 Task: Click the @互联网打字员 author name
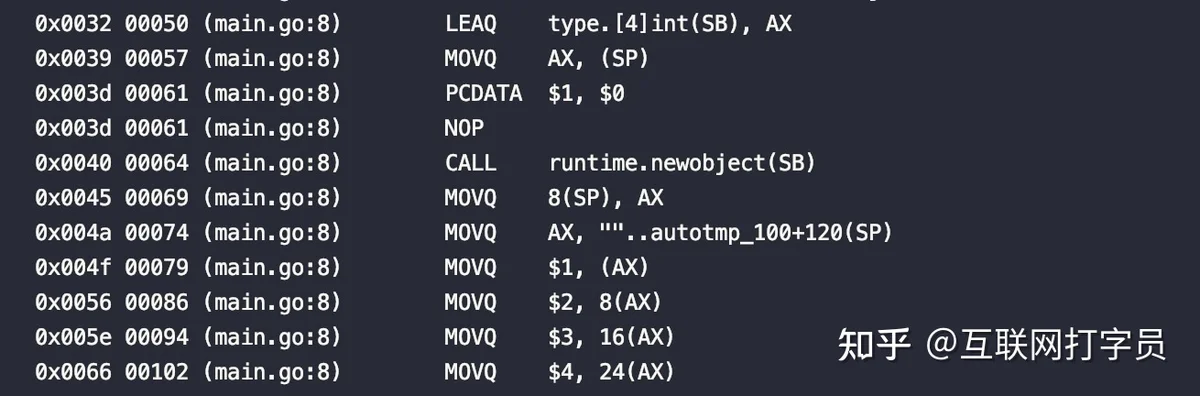(x=1046, y=345)
